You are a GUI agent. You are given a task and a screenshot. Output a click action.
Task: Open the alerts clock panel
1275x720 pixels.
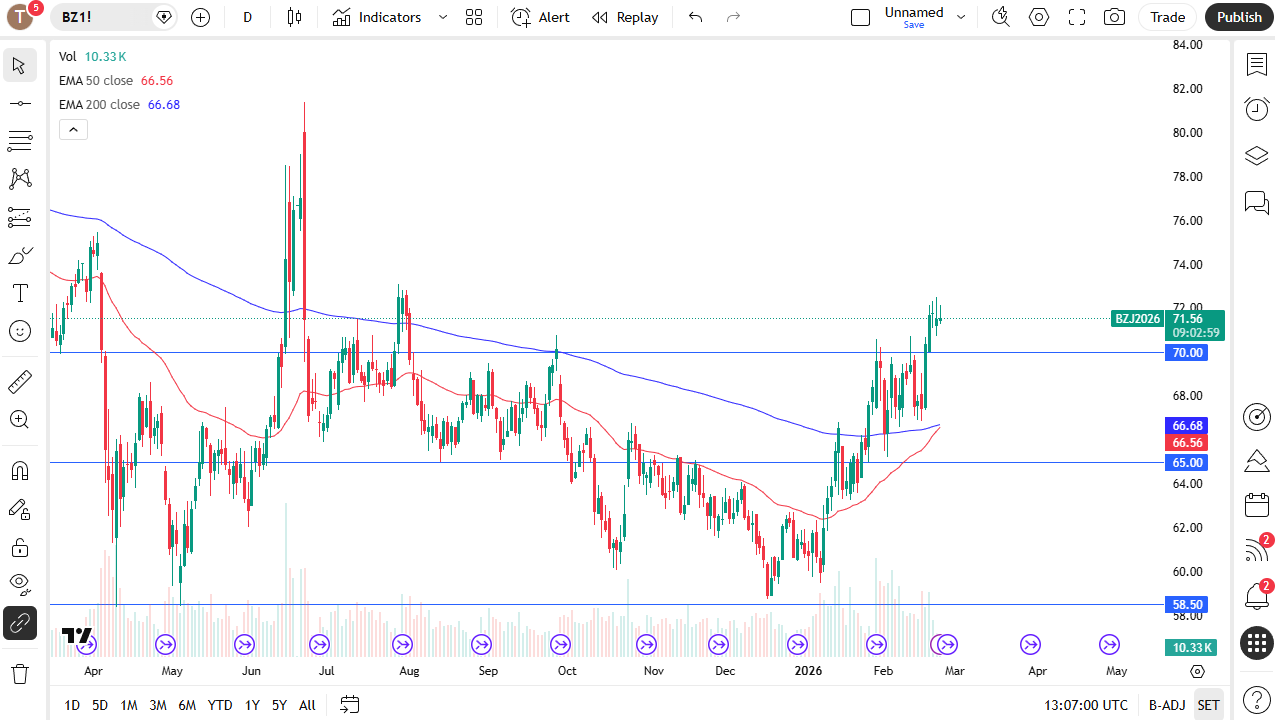click(x=1256, y=109)
